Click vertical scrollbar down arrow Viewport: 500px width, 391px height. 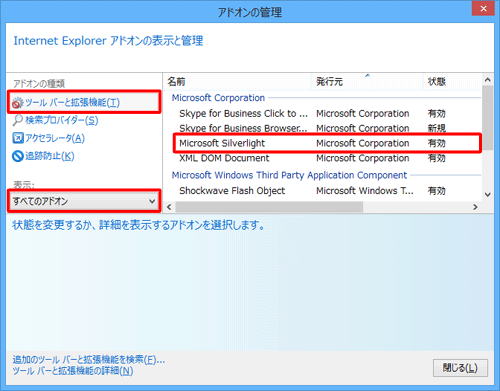[x=488, y=195]
